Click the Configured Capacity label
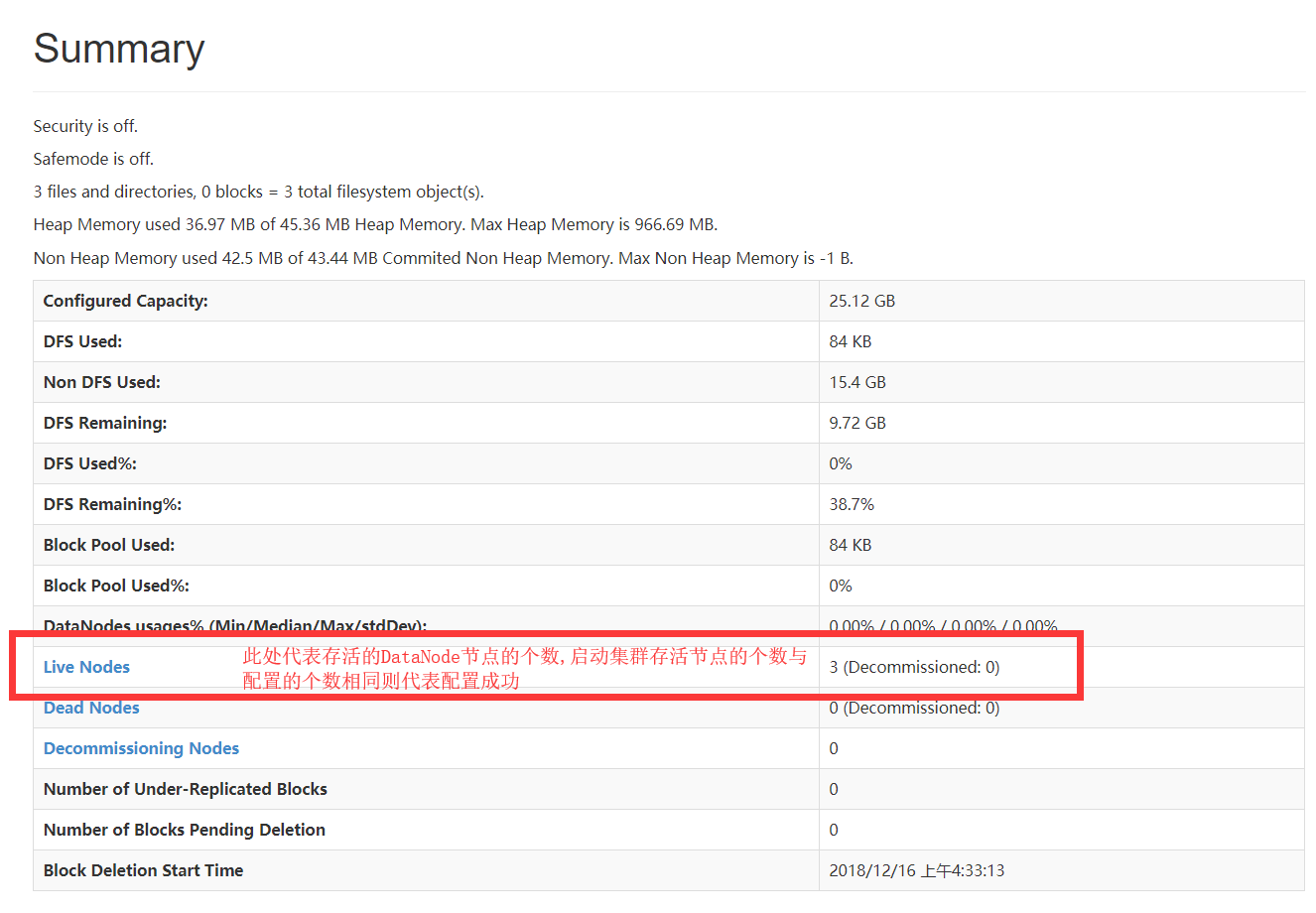Viewport: 1316px width, 913px height. click(x=126, y=301)
